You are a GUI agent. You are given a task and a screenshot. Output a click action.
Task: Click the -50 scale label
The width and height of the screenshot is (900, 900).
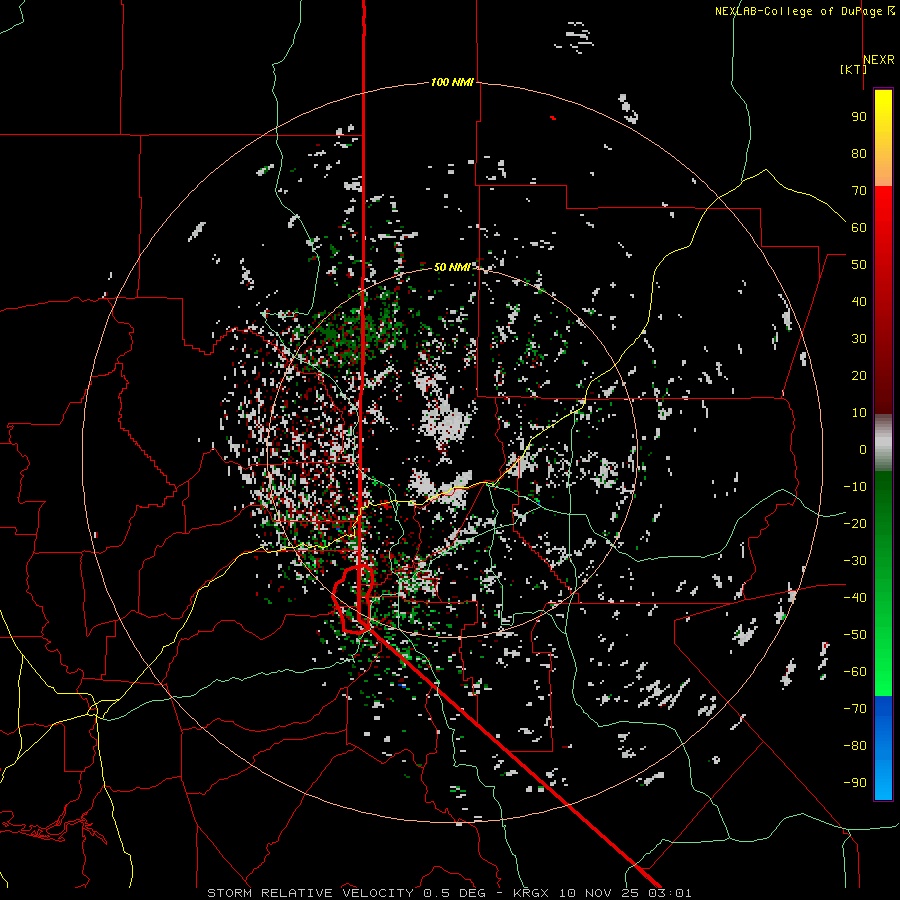pos(855,635)
